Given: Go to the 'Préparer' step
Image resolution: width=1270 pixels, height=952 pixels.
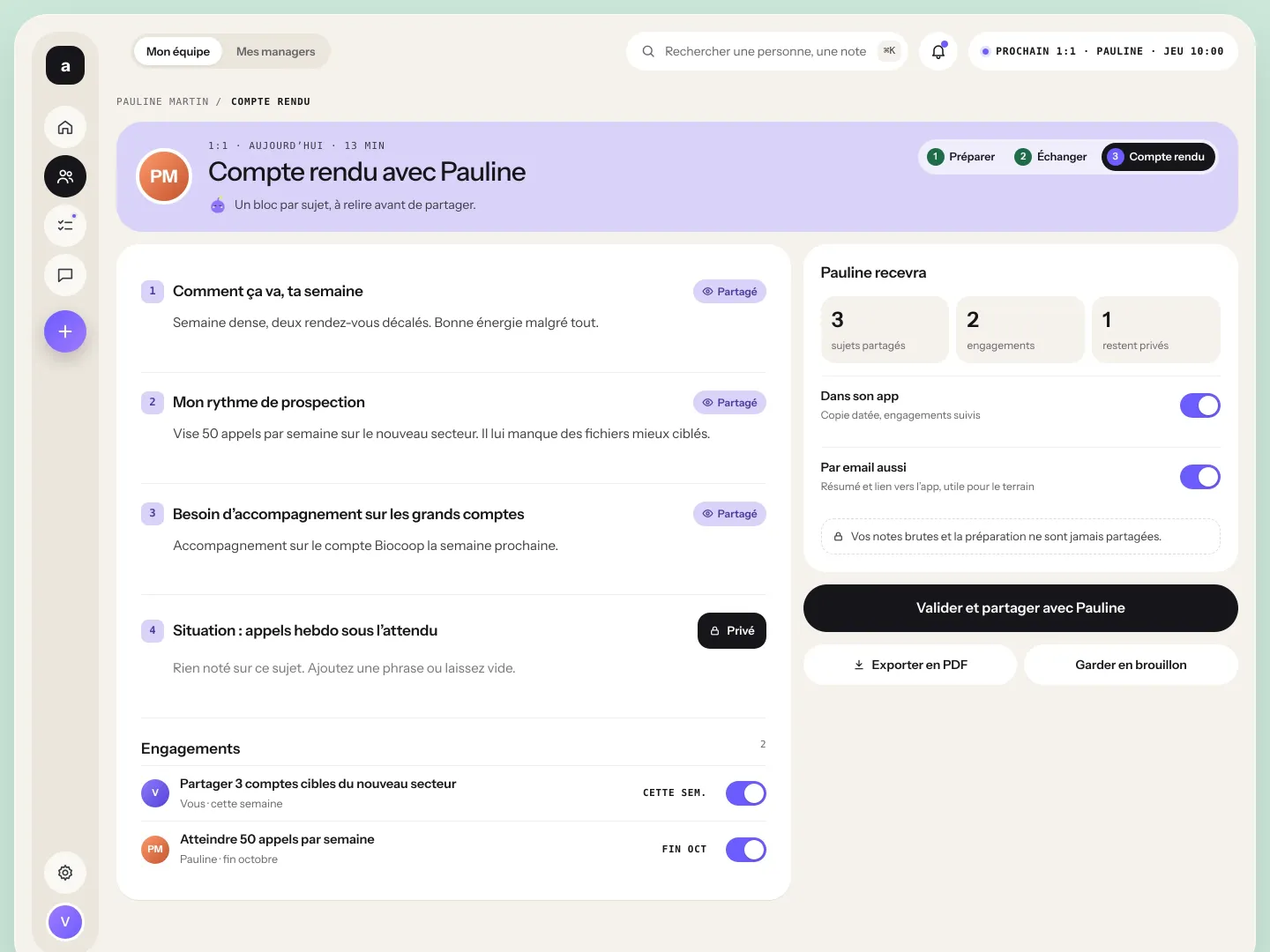Looking at the screenshot, I should click(x=961, y=157).
